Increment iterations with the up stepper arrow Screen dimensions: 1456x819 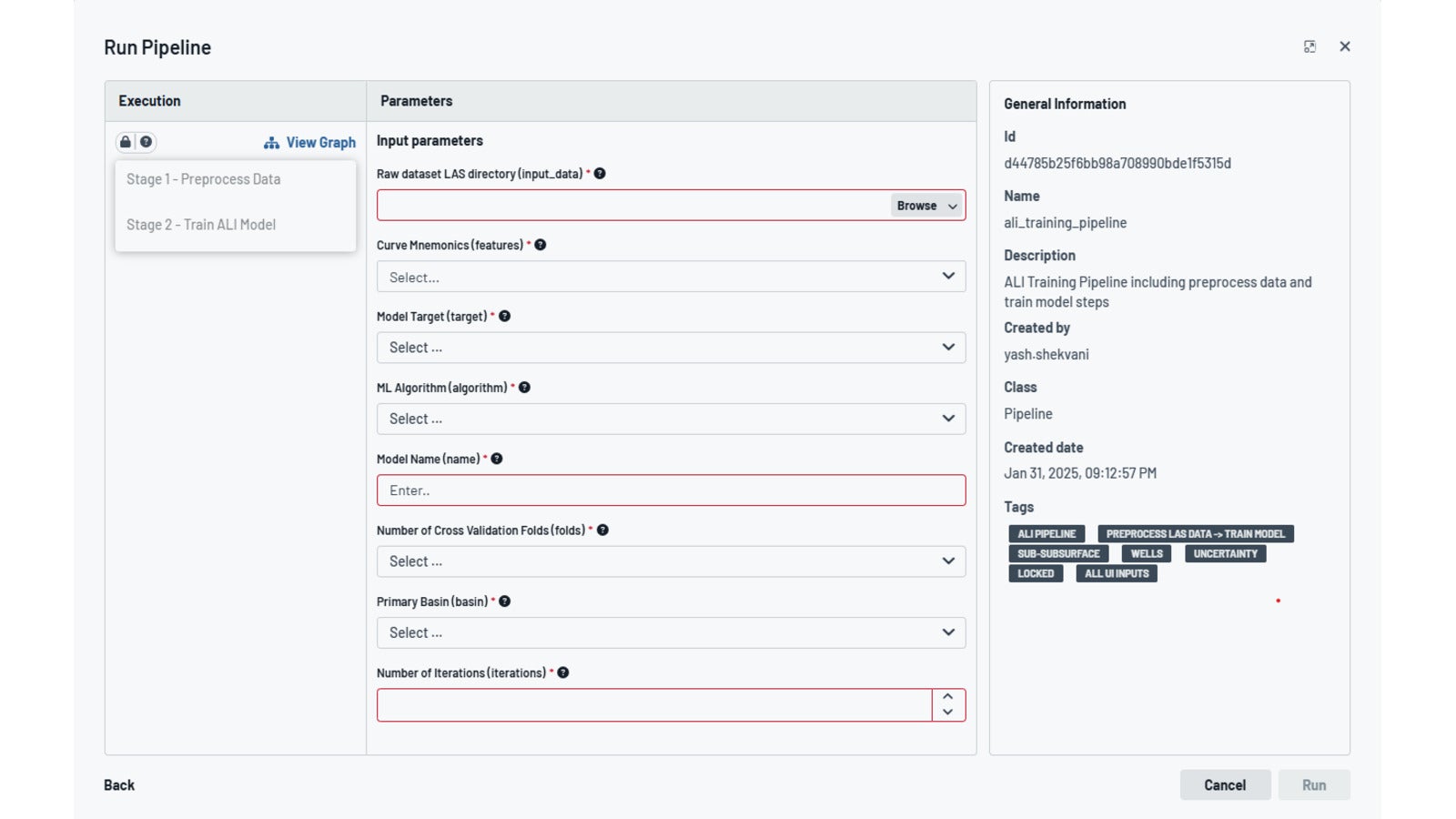click(947, 697)
